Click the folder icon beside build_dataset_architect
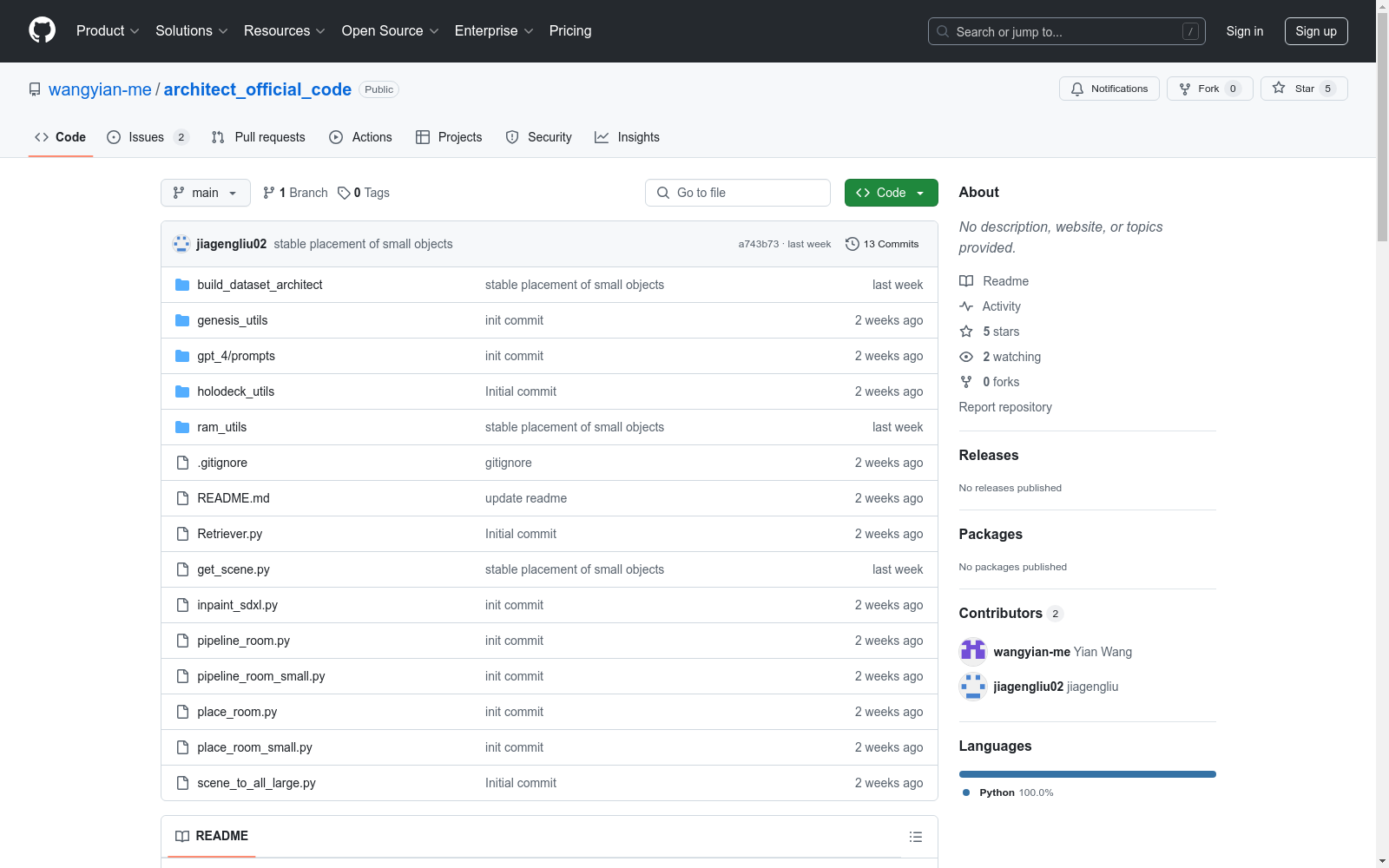 (x=182, y=285)
